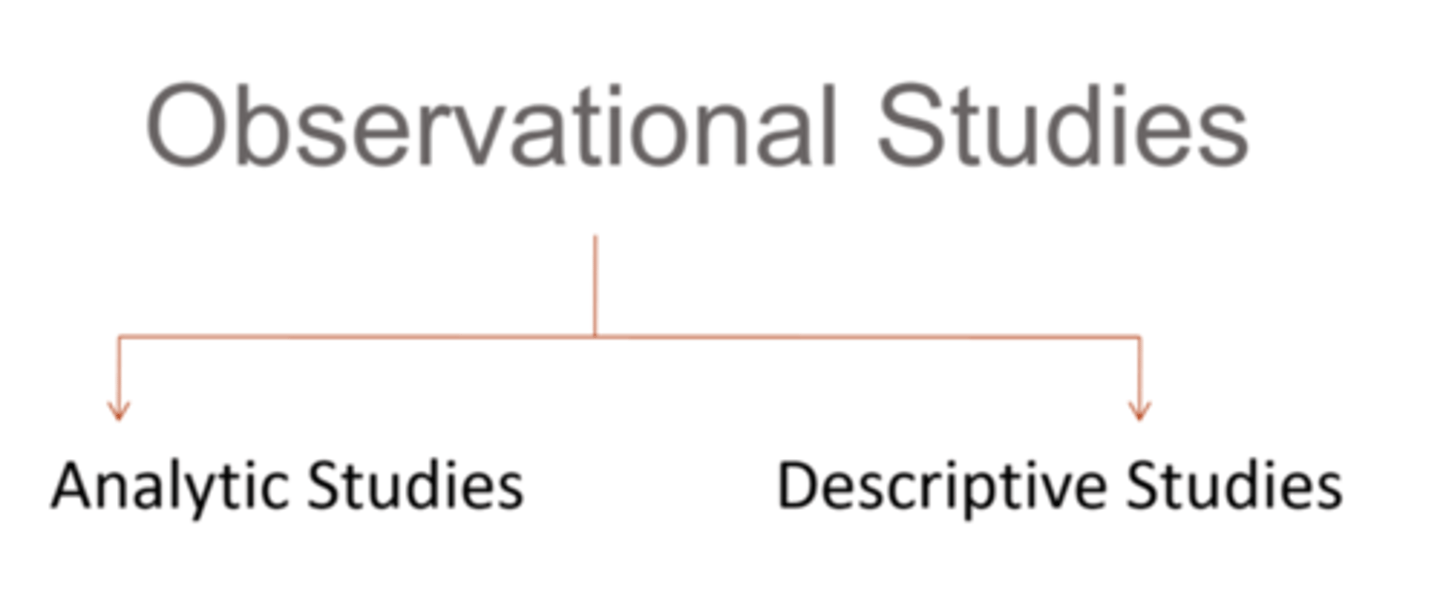
Task: Click the word "Analytic"
Action: (168, 487)
